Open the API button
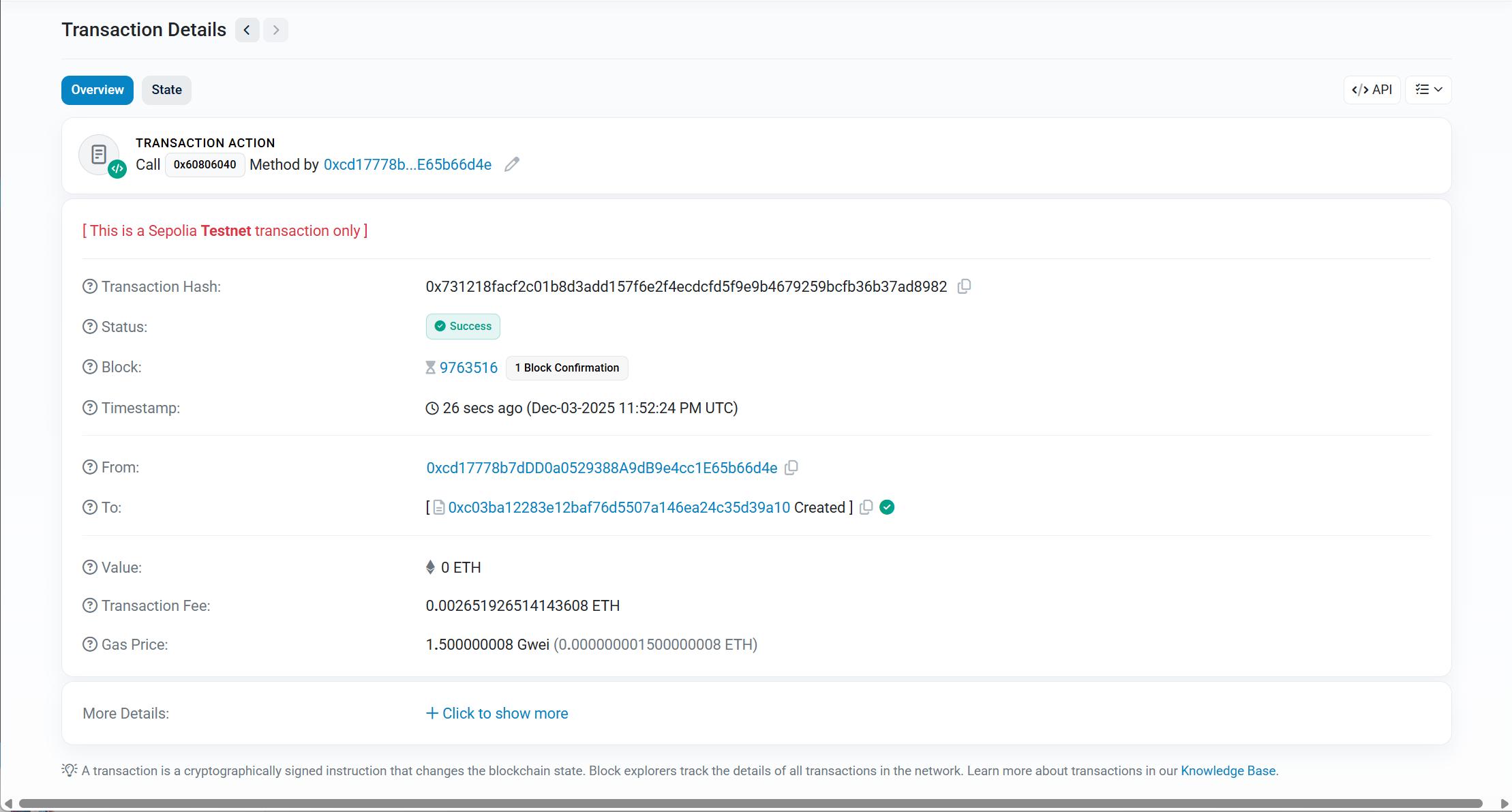 tap(1372, 90)
